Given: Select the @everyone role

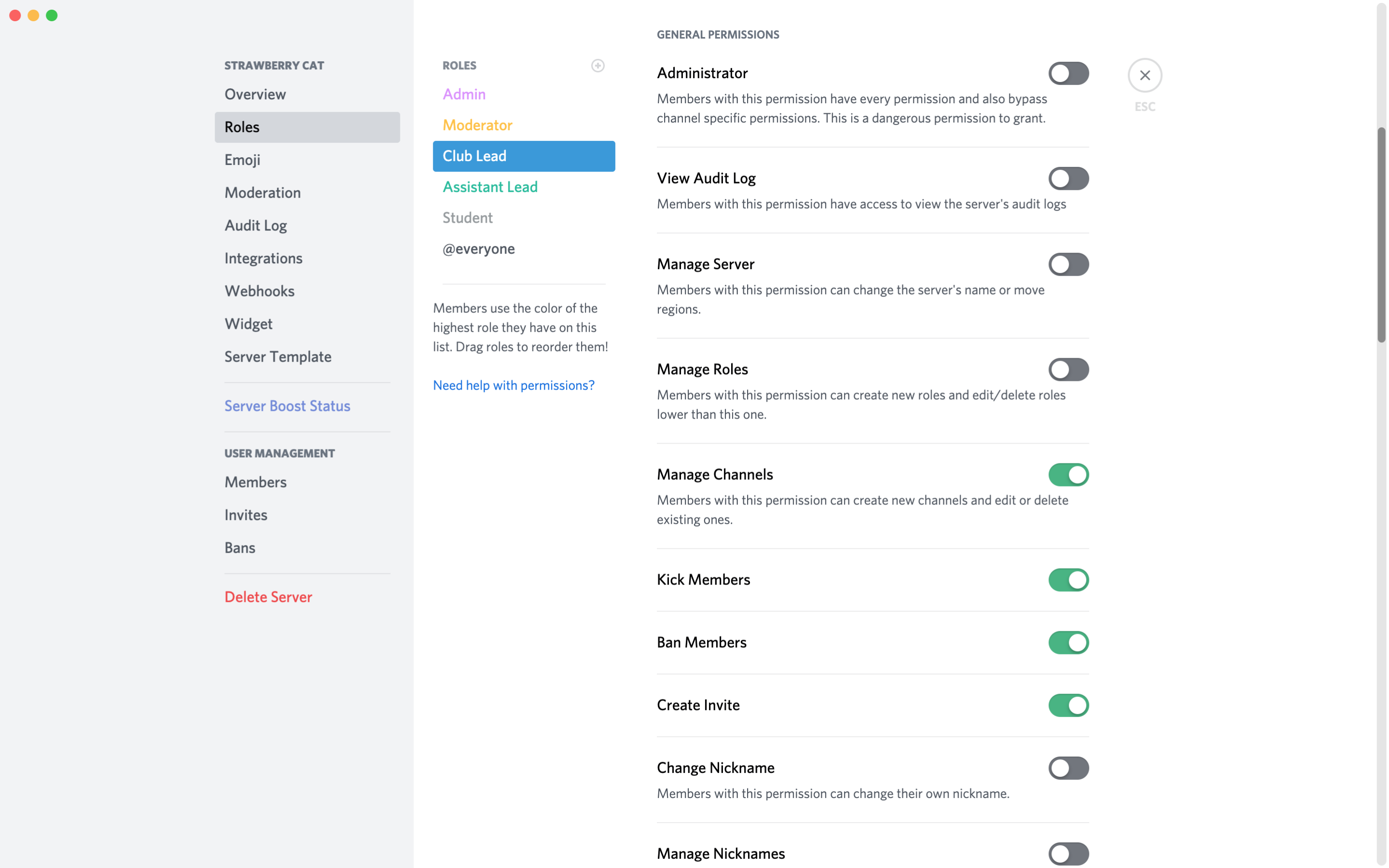Looking at the screenshot, I should point(478,248).
